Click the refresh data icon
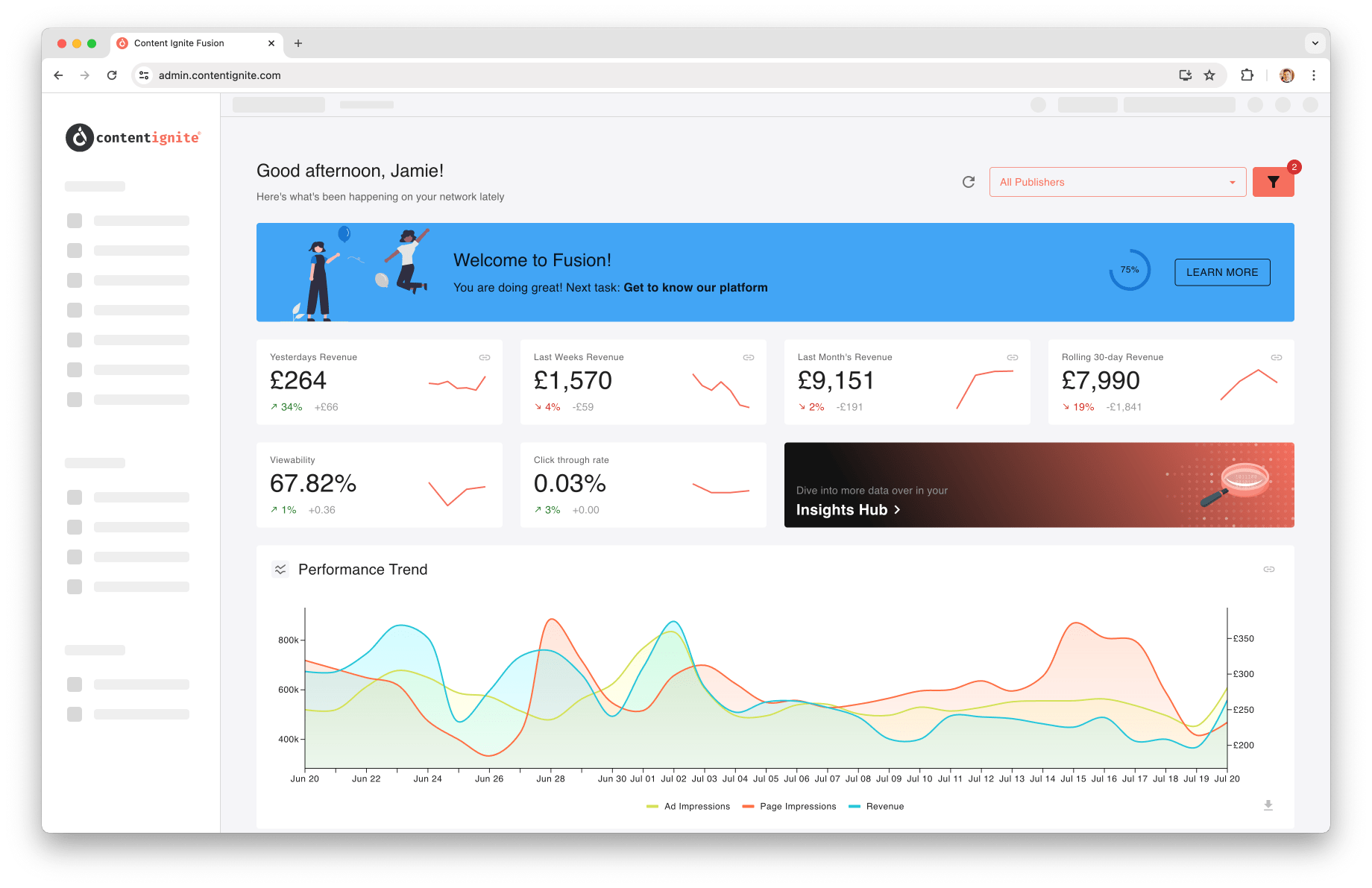This screenshot has height=888, width=1372. click(968, 181)
